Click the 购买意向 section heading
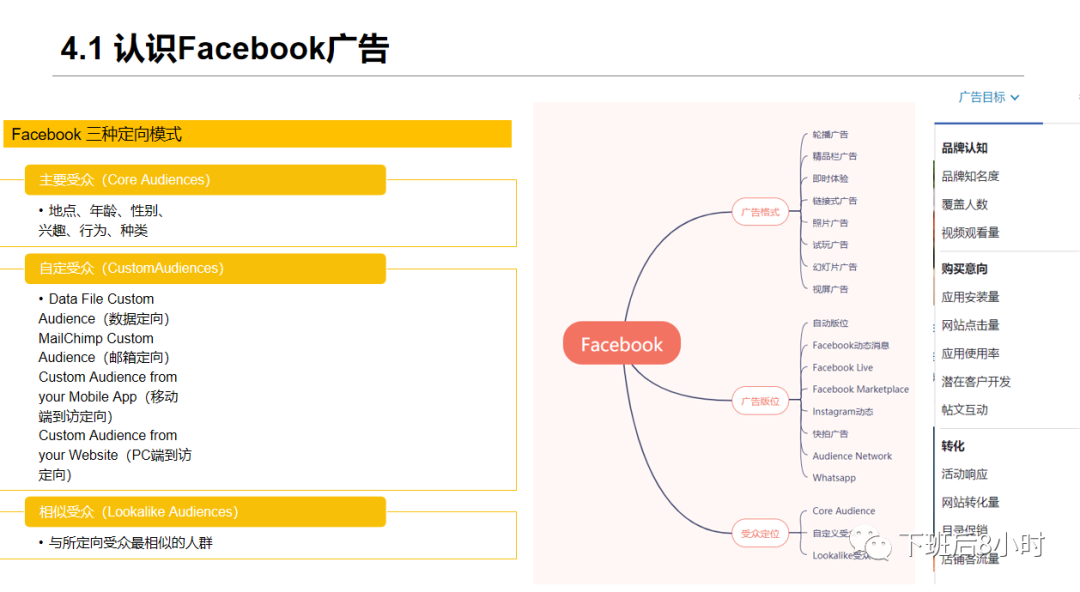Viewport: 1080px width, 592px height. click(964, 269)
